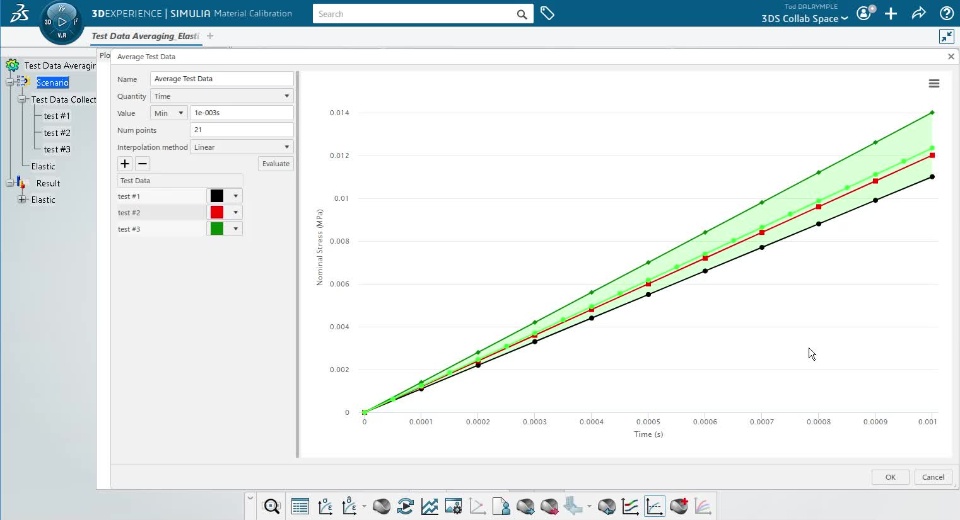
Task: Click the Cancel button
Action: 933,477
